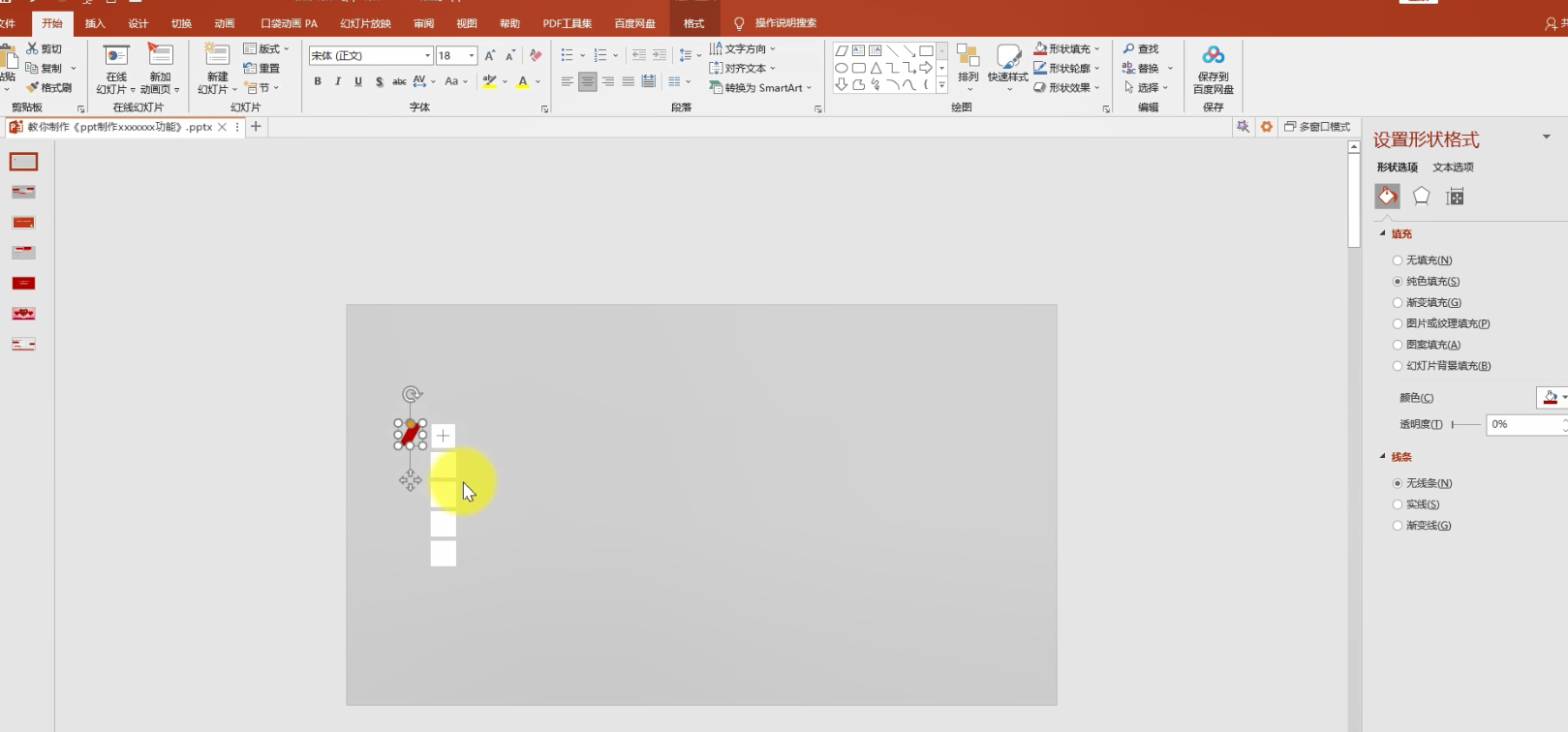This screenshot has height=732, width=1568.
Task: Select the fifth slide thumbnail with red fill
Action: pos(24,283)
